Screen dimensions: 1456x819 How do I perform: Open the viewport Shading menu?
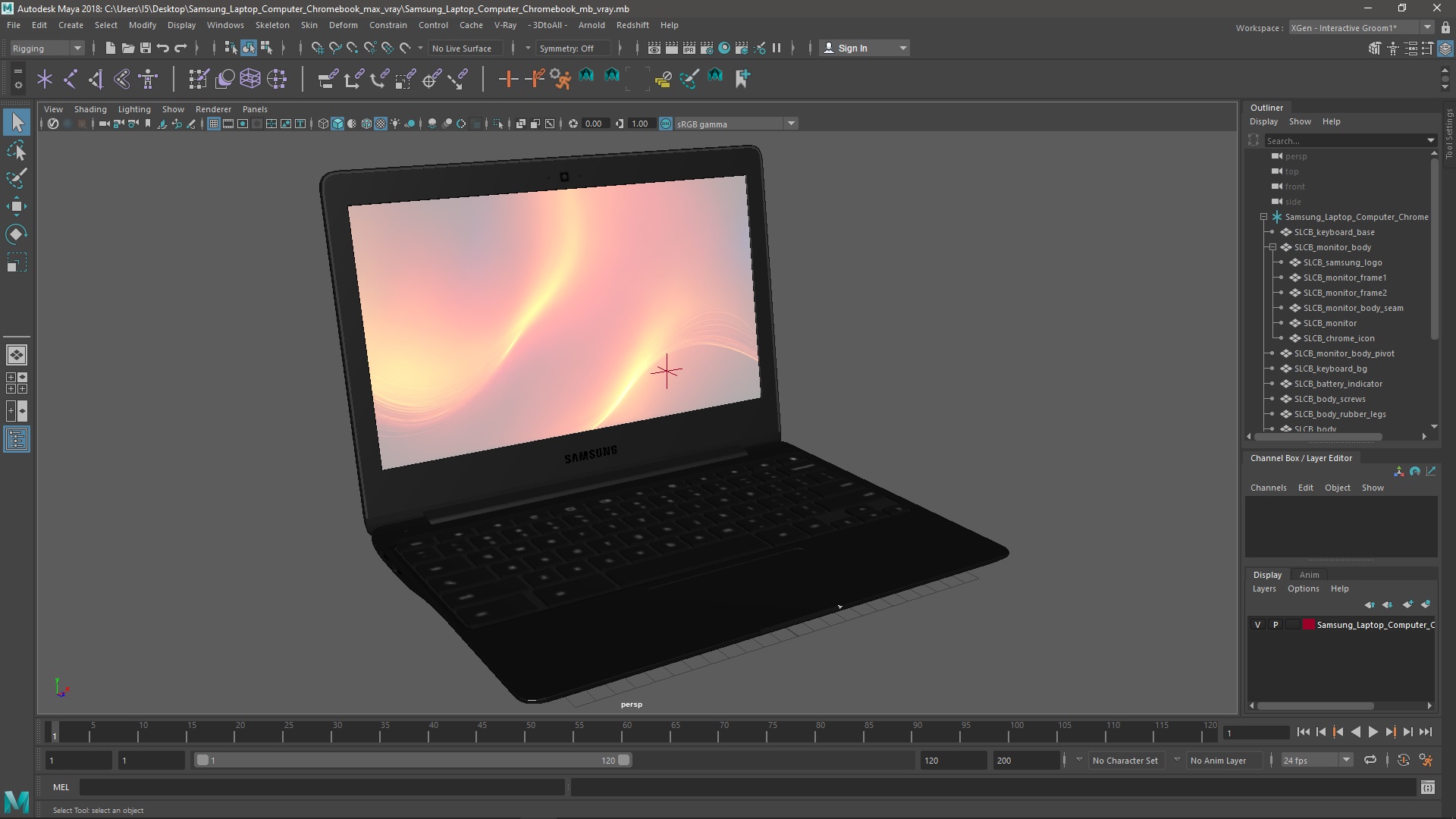click(90, 109)
